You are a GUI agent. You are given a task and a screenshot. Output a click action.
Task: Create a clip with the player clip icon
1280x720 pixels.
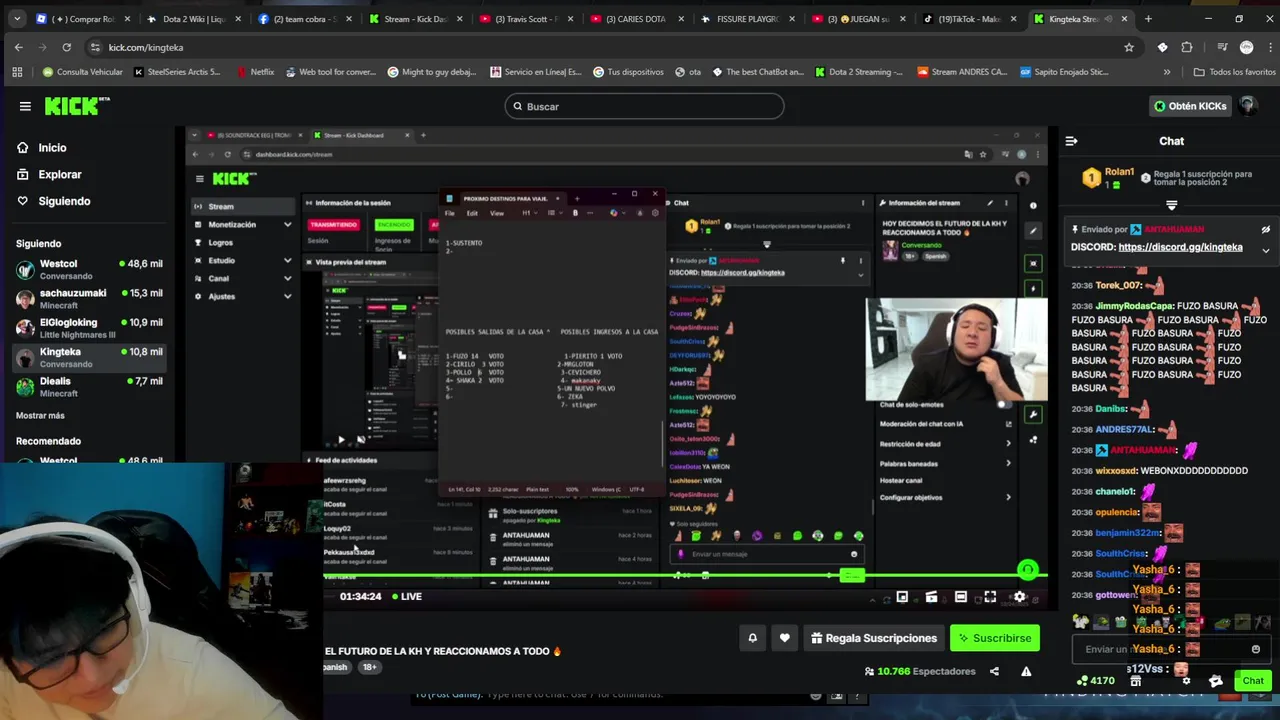pyautogui.click(x=931, y=597)
